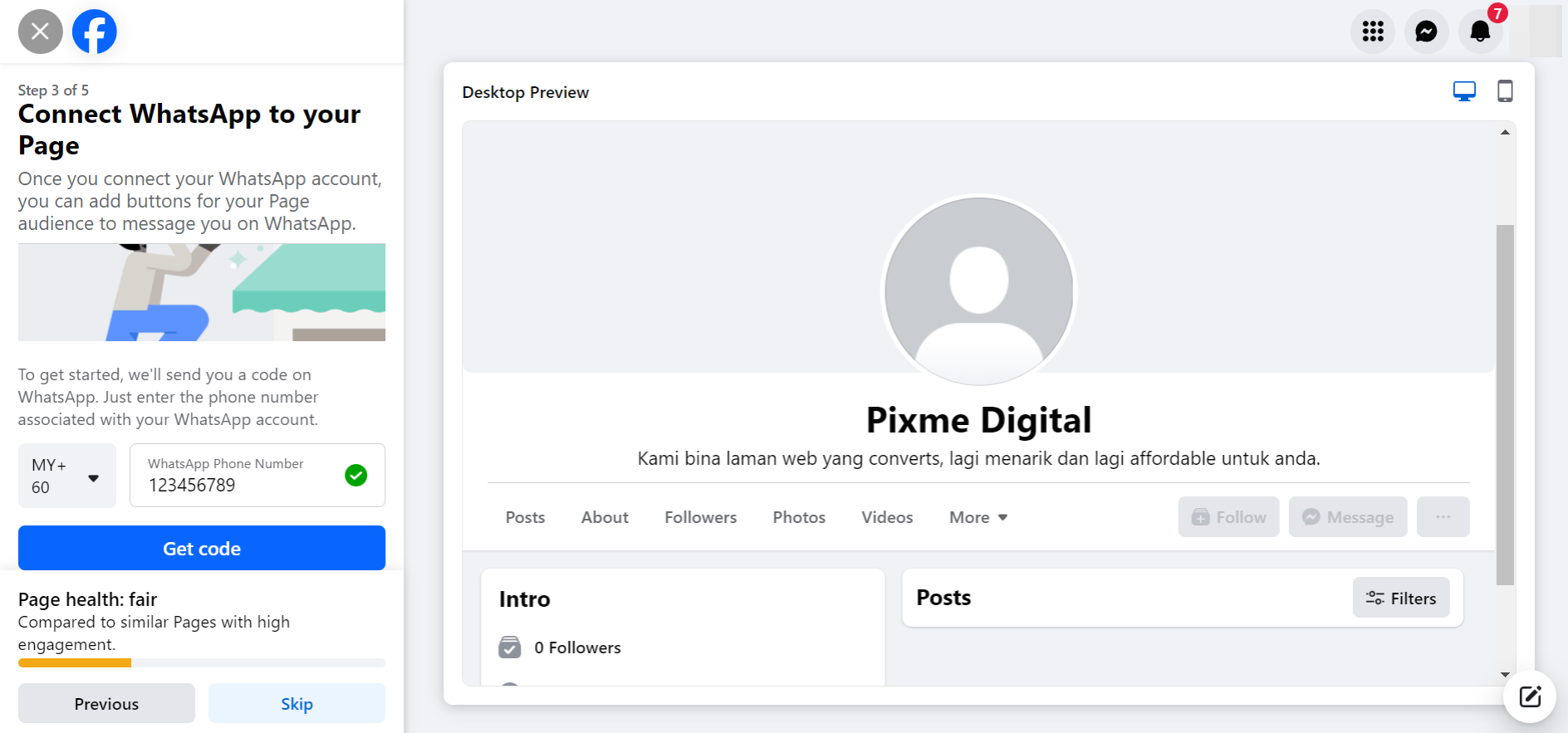Skip the WhatsApp connection step
1568x733 pixels.
pyautogui.click(x=296, y=704)
